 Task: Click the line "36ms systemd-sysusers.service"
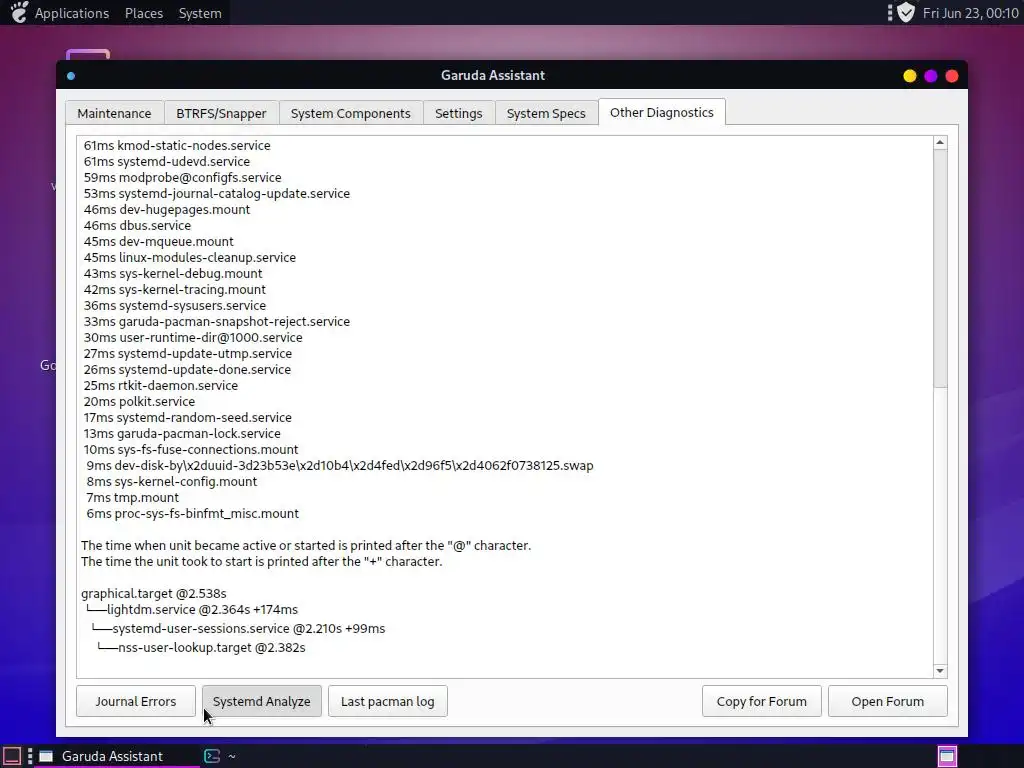pyautogui.click(x=174, y=305)
